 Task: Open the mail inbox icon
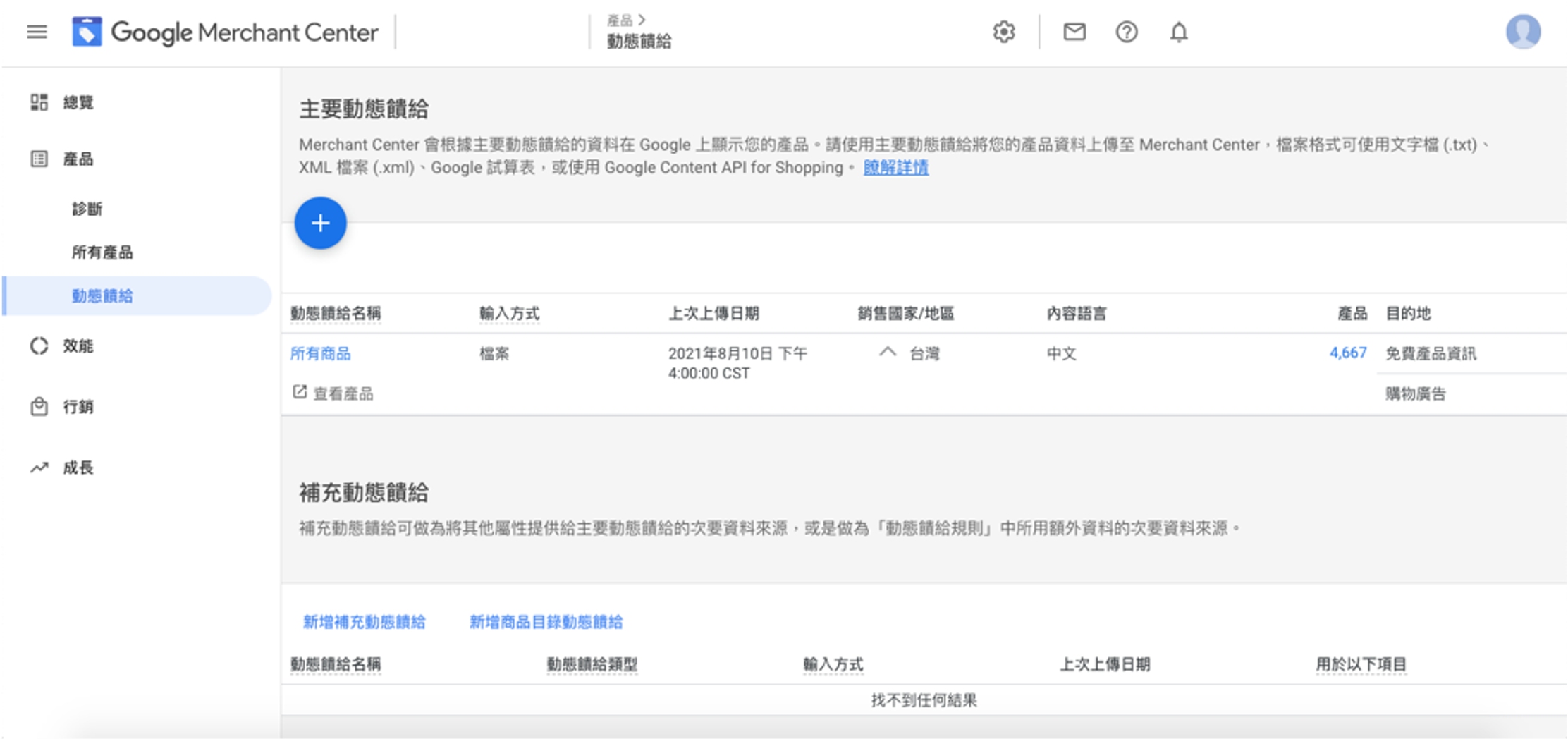click(1074, 32)
